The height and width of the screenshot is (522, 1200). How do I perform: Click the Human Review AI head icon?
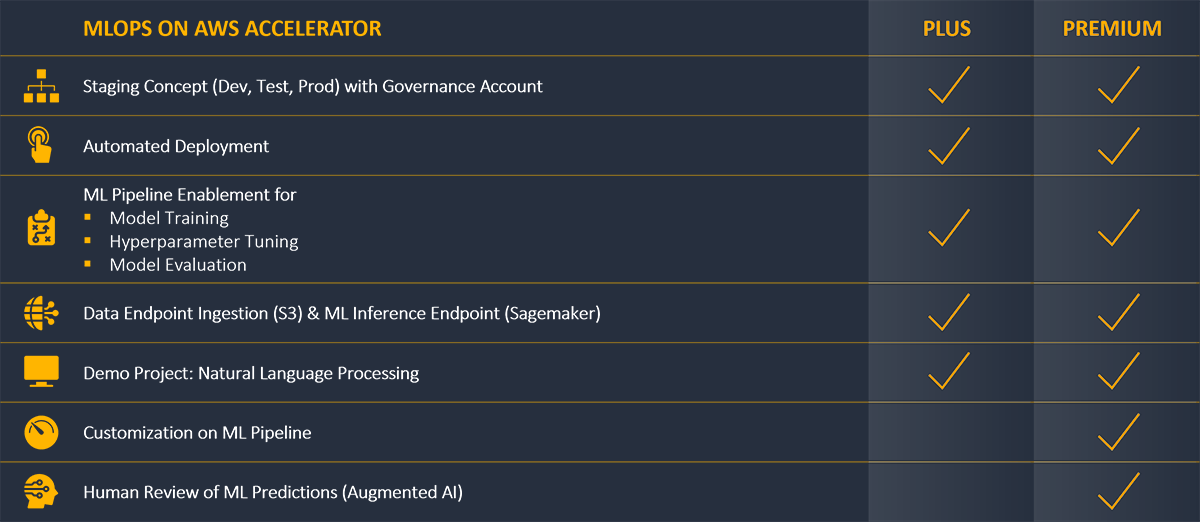(x=42, y=492)
